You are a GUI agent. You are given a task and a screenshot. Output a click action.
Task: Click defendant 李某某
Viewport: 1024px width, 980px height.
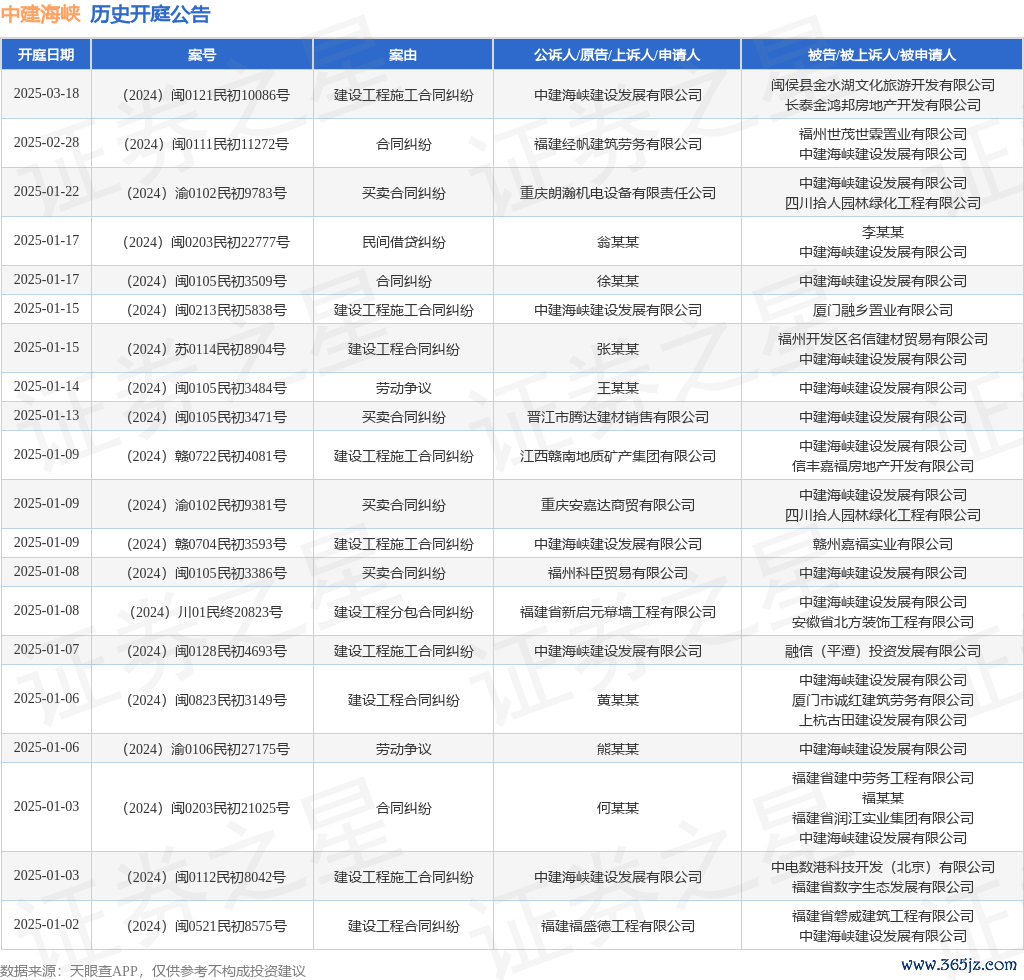tap(882, 232)
